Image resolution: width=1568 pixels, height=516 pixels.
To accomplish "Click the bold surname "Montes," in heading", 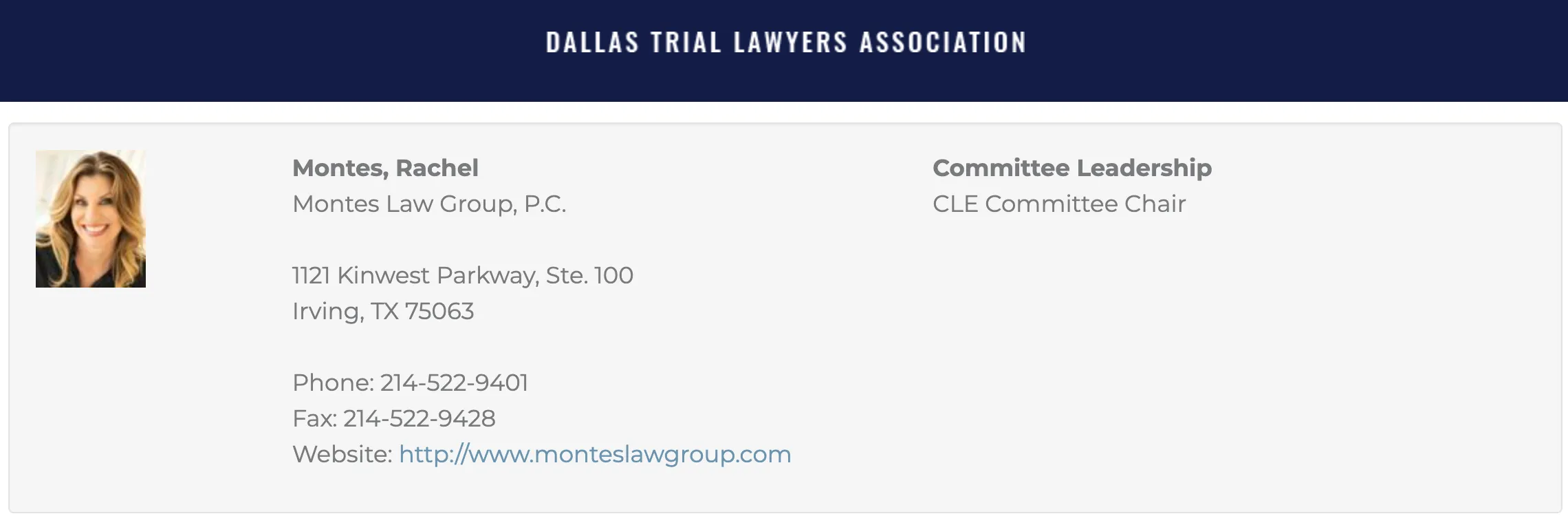I will [340, 169].
